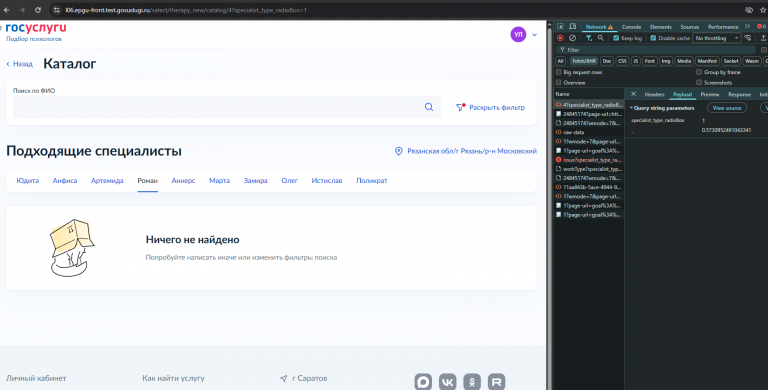Screen dimensions: 768x390
Task: Click Раскрыть фильтр to expand filters
Action: [x=491, y=107]
